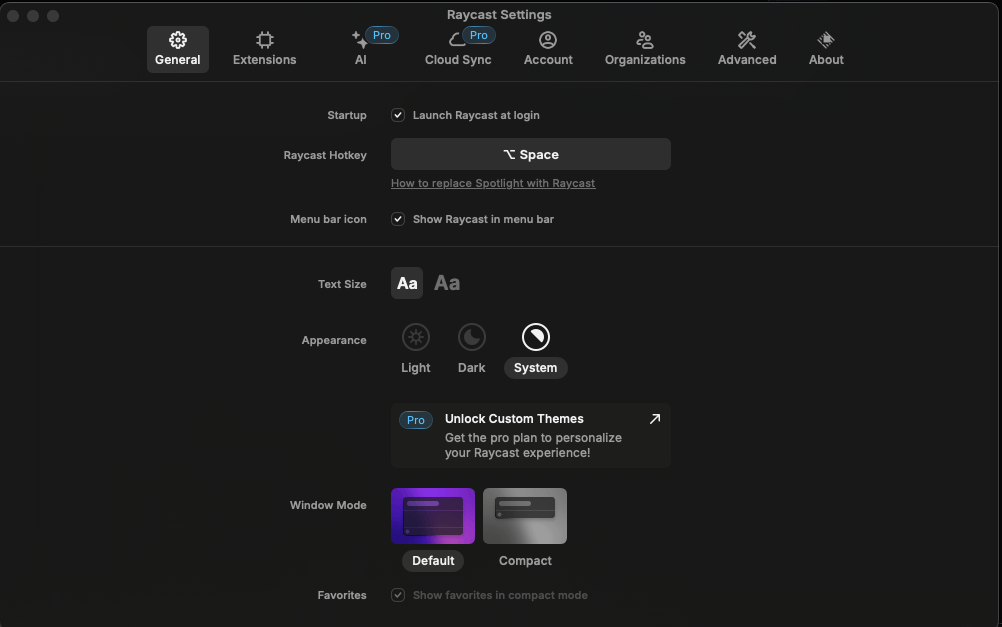Viewport: 1002px width, 627px height.
Task: Click the Light appearance label
Action: (x=415, y=368)
